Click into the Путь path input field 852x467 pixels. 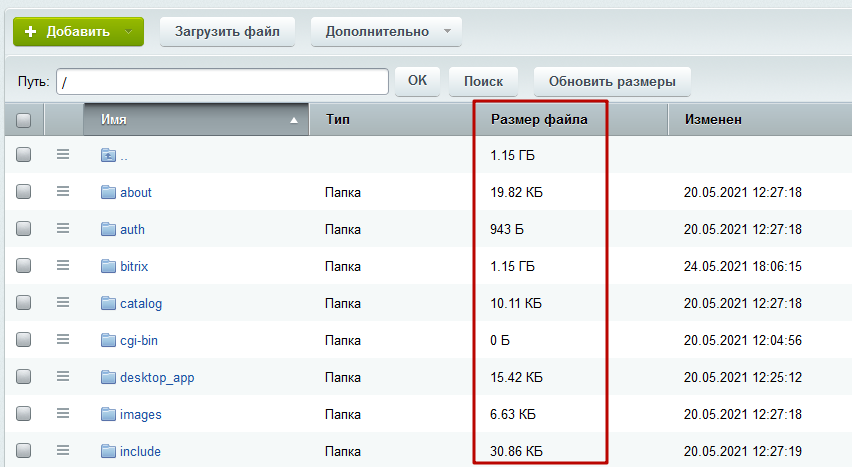(222, 81)
